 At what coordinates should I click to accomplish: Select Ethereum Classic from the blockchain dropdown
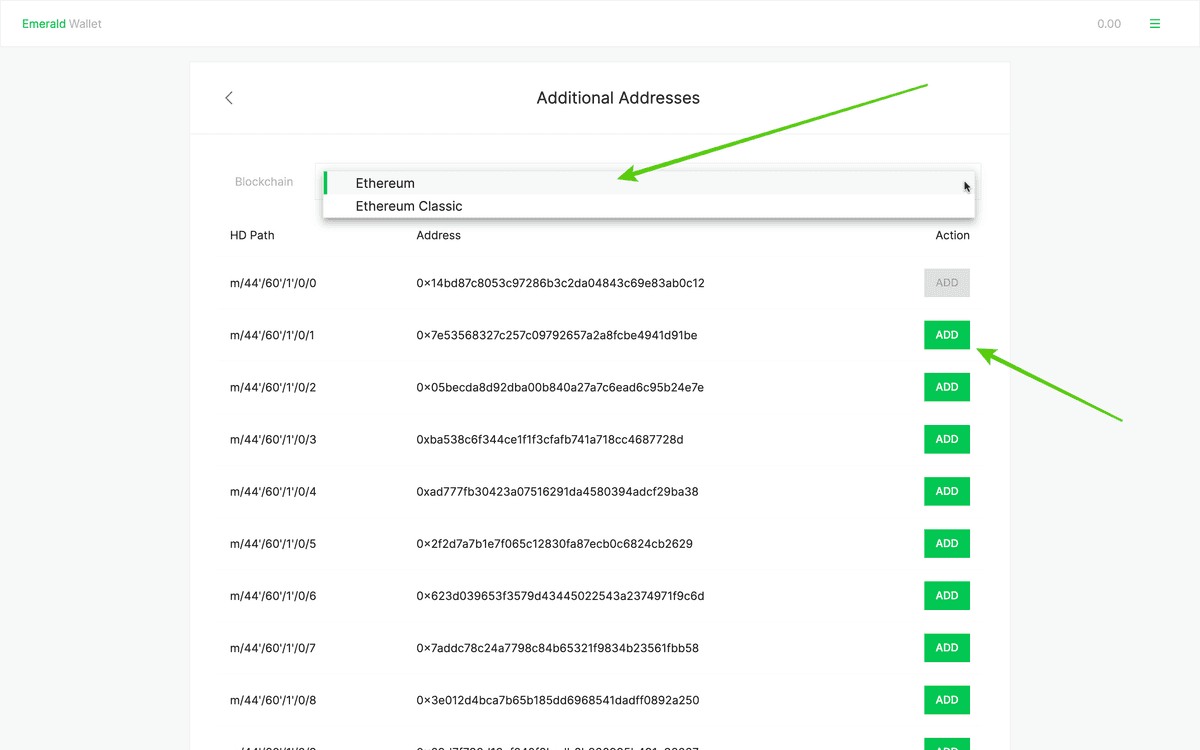coord(408,206)
